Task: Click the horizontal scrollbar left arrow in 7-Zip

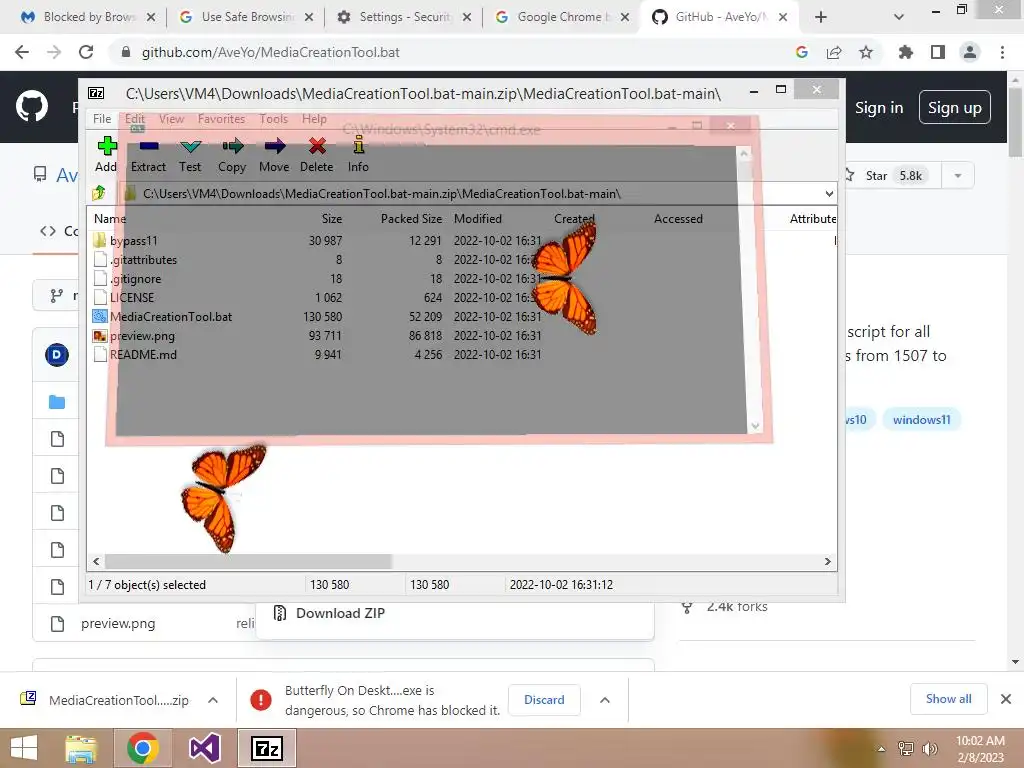Action: 97,562
